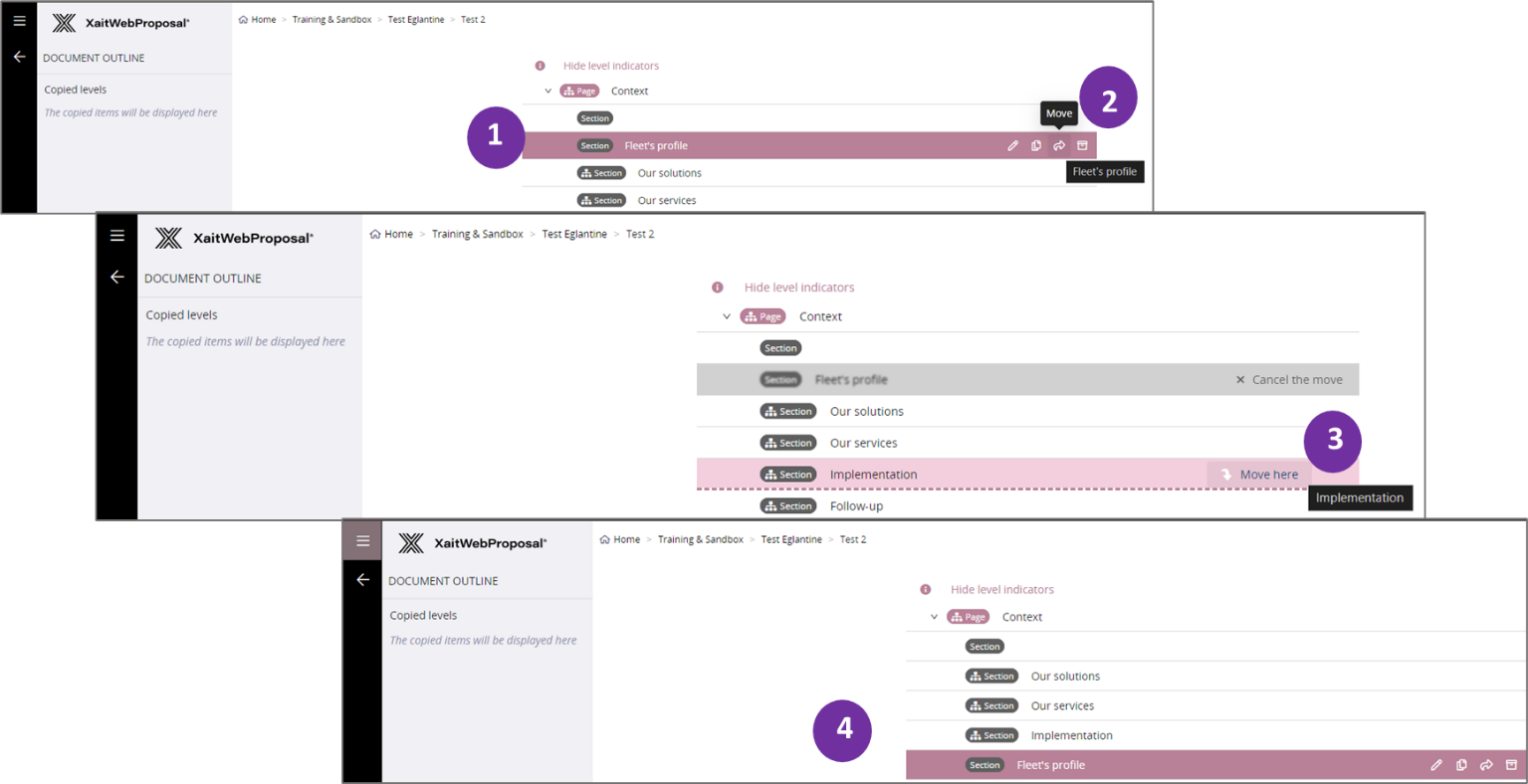Click the copy icon in the top panel's Fleet's profile row

(x=1036, y=145)
